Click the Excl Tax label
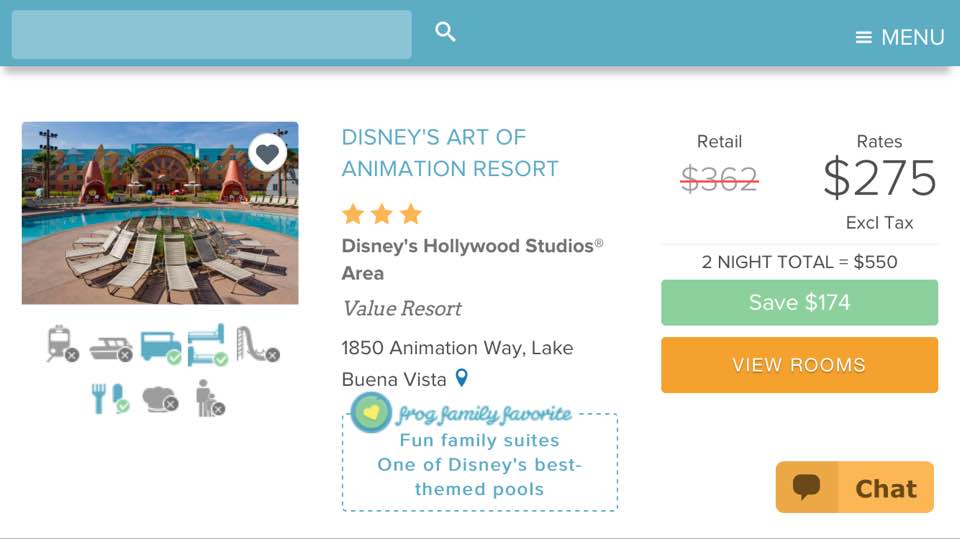Screen dimensions: 960x539 click(x=879, y=223)
